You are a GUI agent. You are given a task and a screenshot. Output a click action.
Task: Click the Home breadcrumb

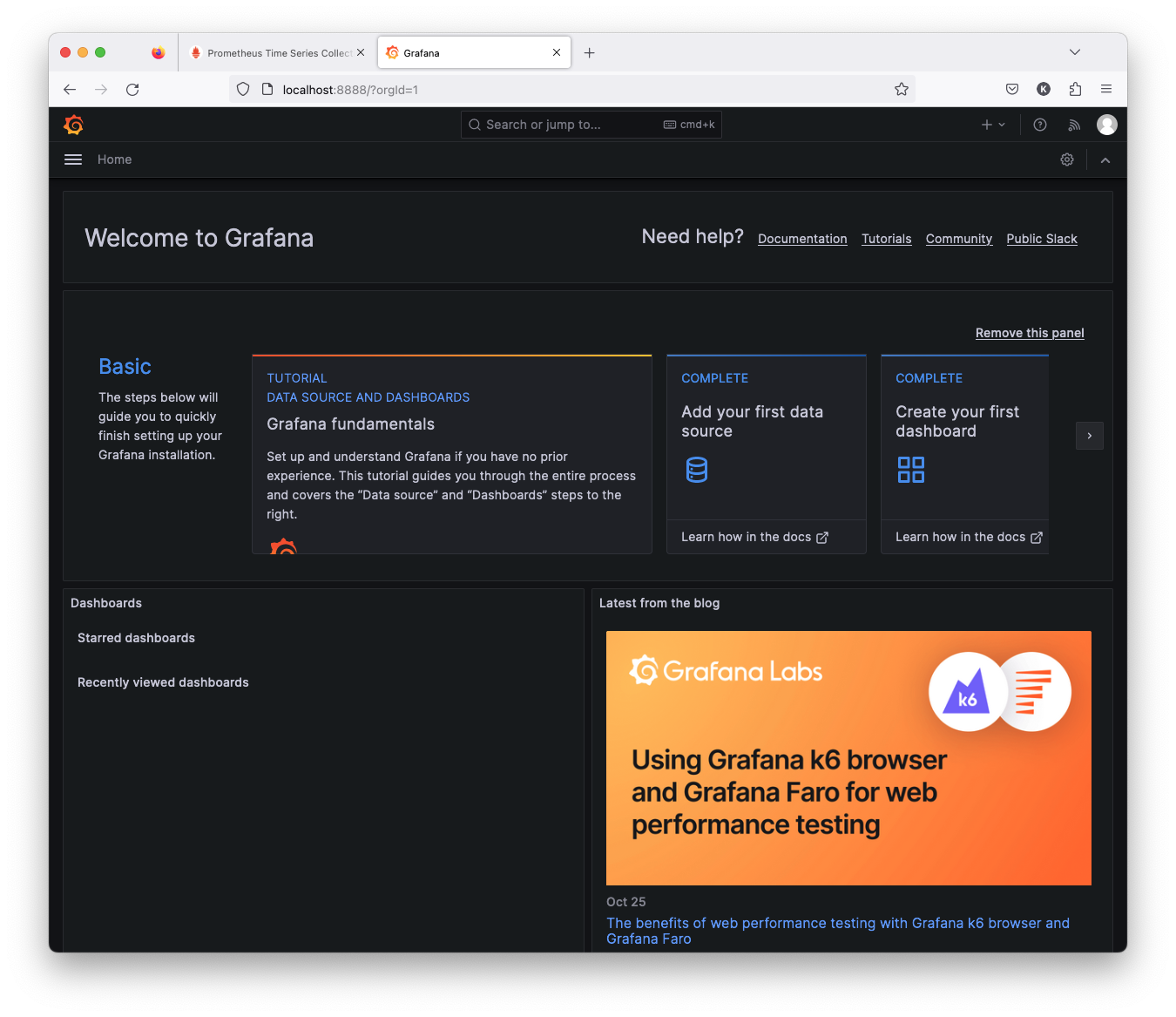point(115,159)
